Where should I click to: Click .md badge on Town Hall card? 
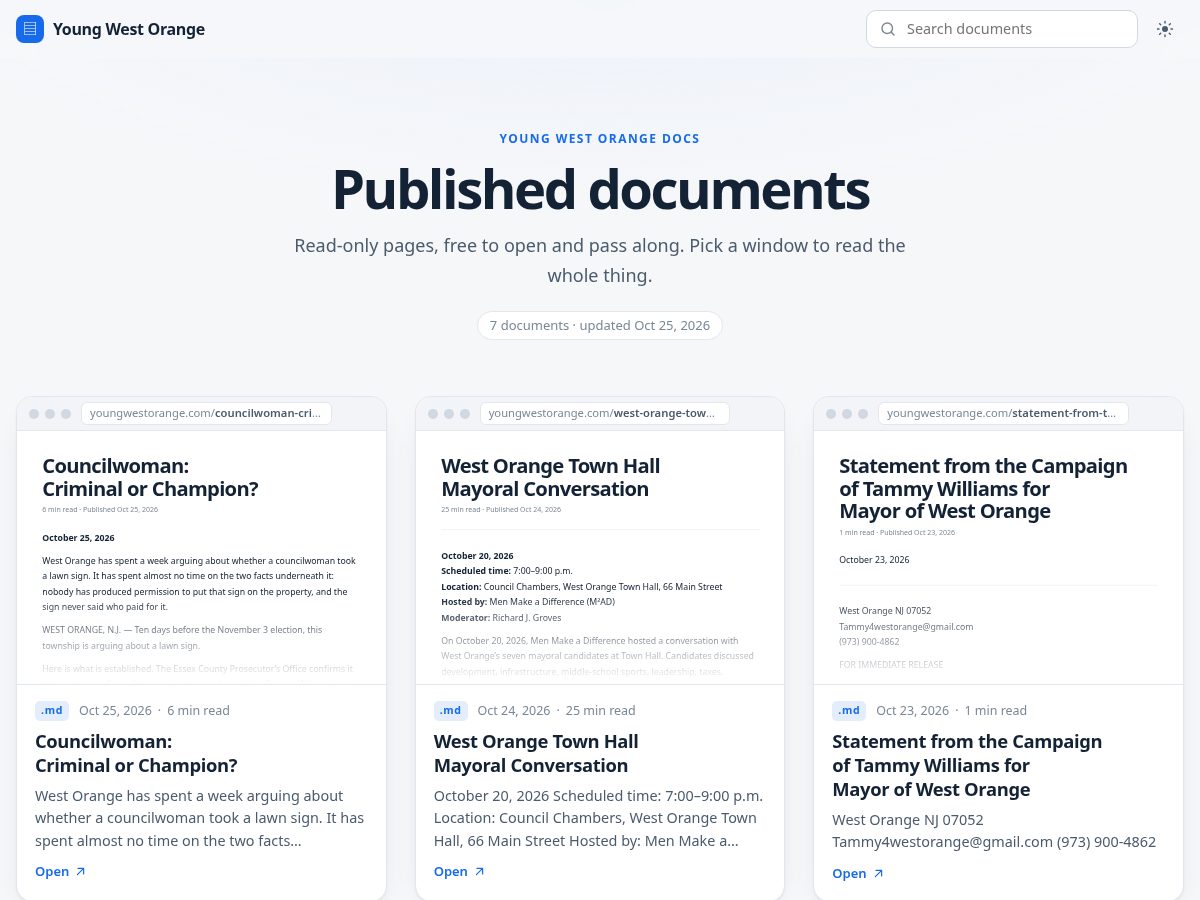point(451,710)
